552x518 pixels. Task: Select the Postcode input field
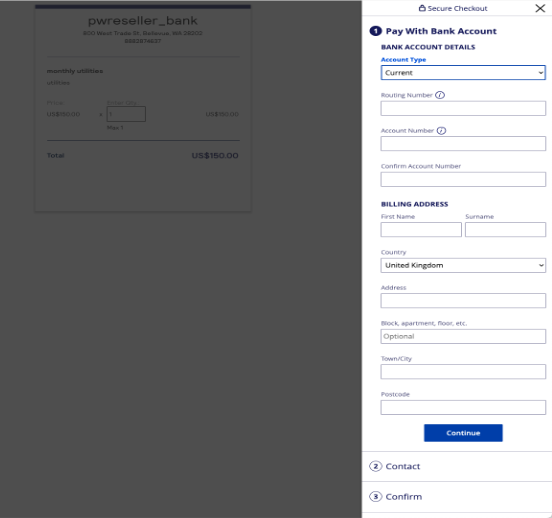coord(463,407)
